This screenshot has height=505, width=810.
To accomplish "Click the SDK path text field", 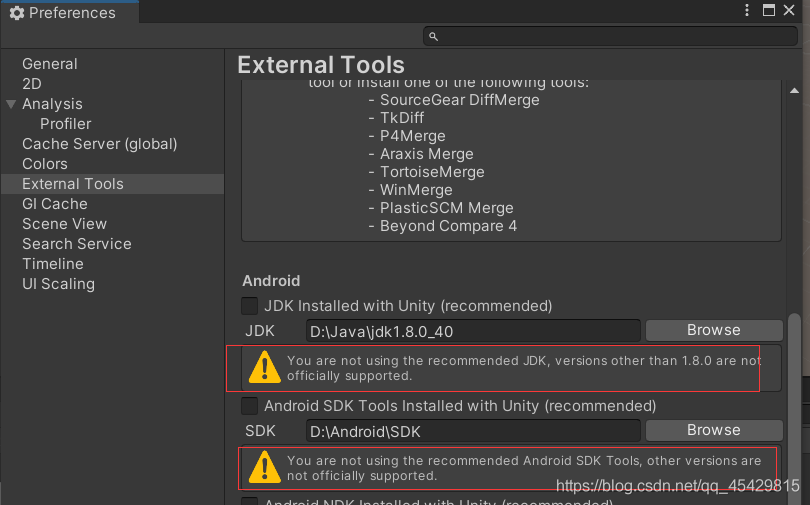I will click(x=472, y=431).
